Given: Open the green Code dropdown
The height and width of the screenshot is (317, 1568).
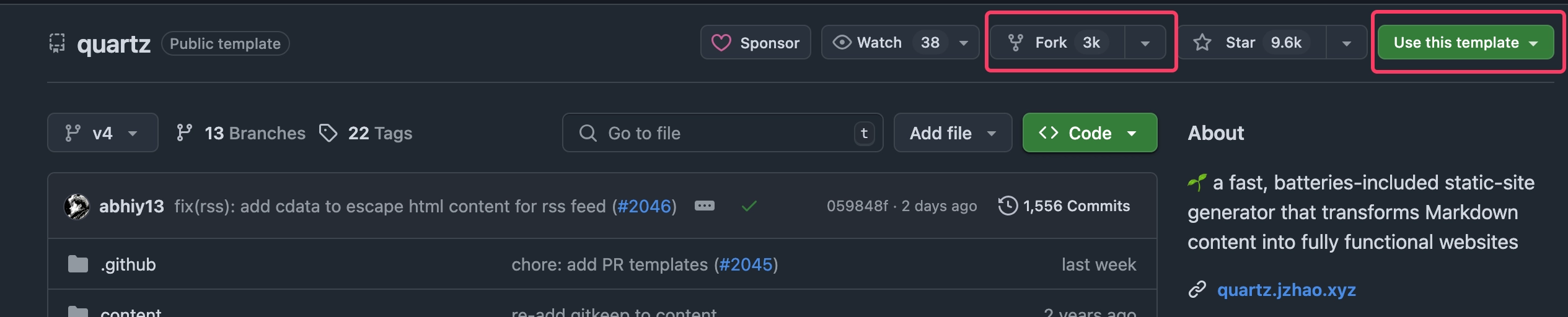Looking at the screenshot, I should point(1090,132).
